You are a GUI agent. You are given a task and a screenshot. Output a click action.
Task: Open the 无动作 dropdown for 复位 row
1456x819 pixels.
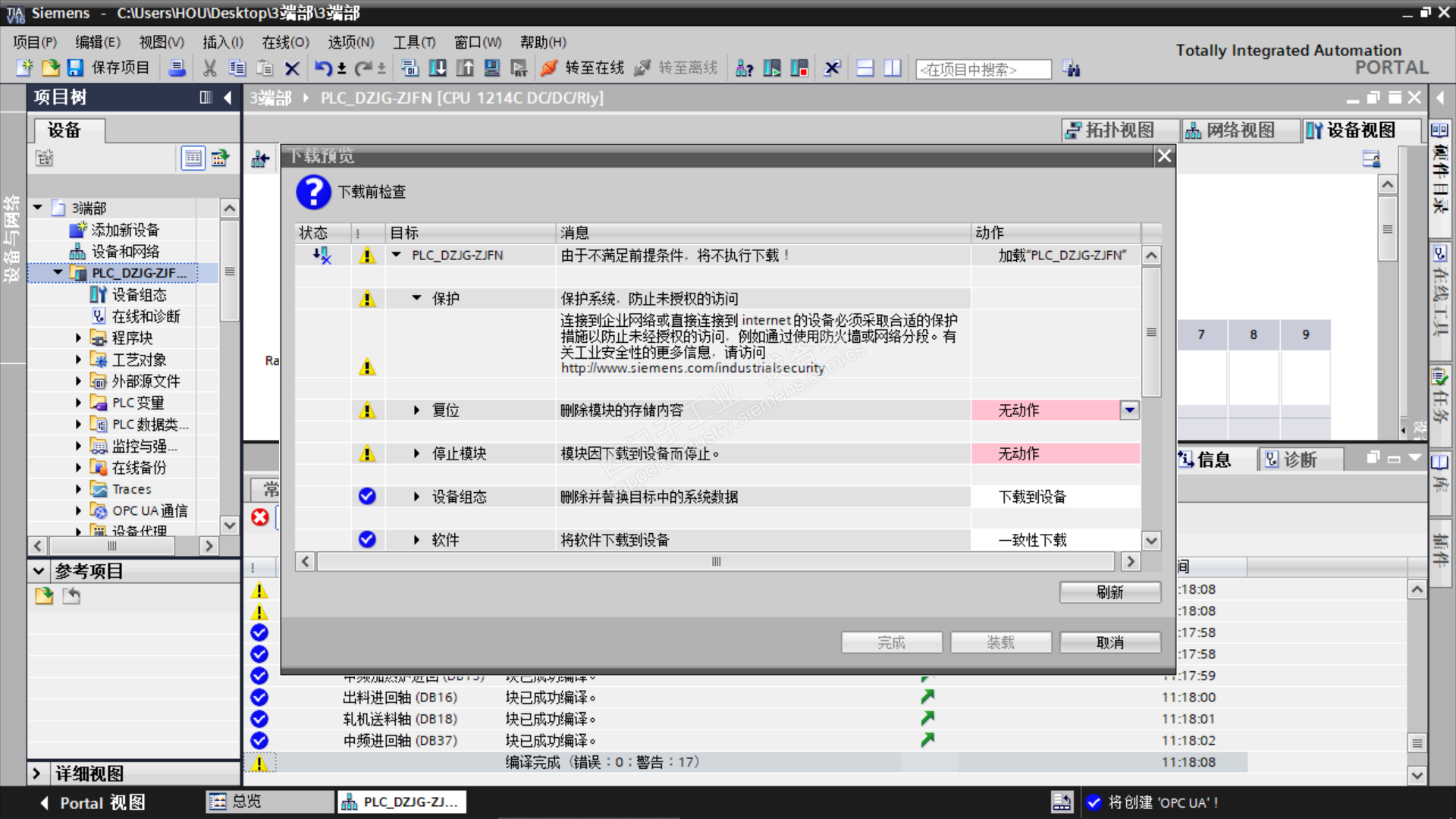(1129, 410)
